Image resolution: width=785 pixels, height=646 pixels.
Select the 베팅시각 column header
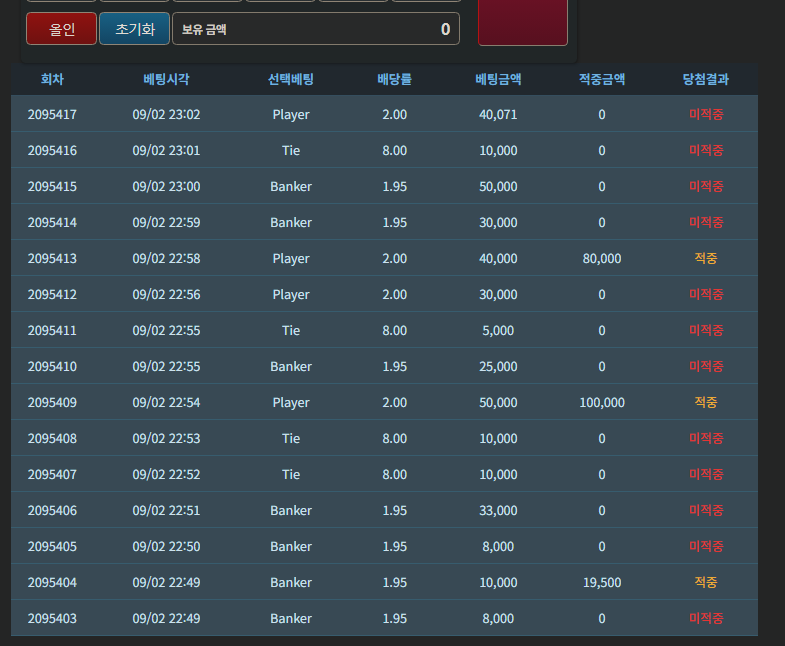(166, 79)
